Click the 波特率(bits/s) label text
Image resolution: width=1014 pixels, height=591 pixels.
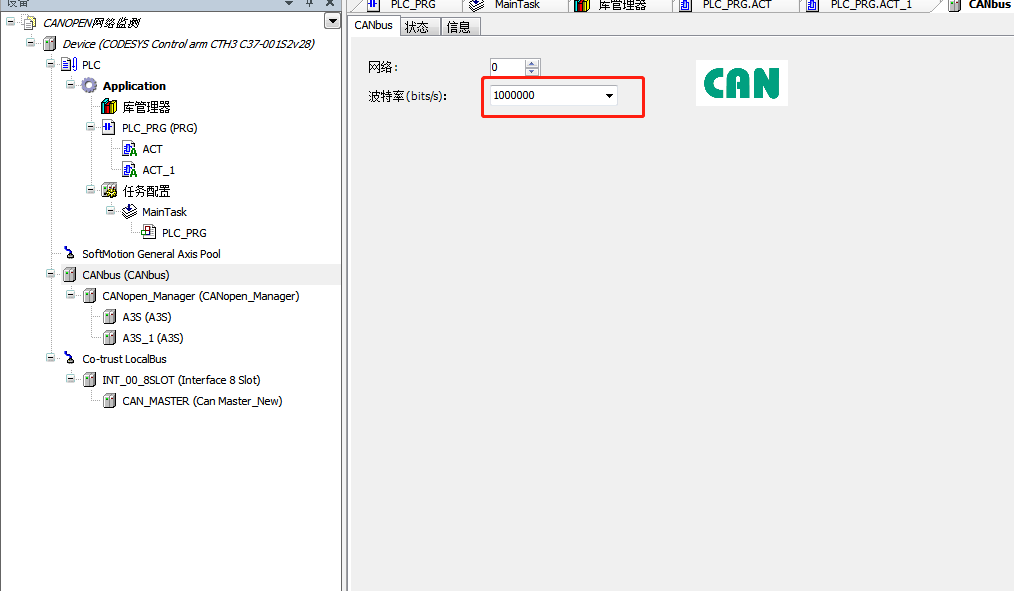tap(407, 96)
